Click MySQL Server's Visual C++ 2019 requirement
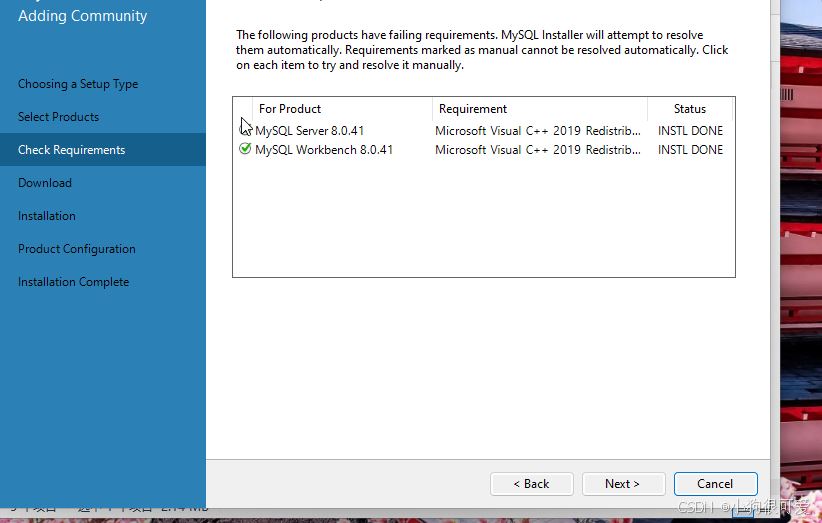 (x=538, y=130)
